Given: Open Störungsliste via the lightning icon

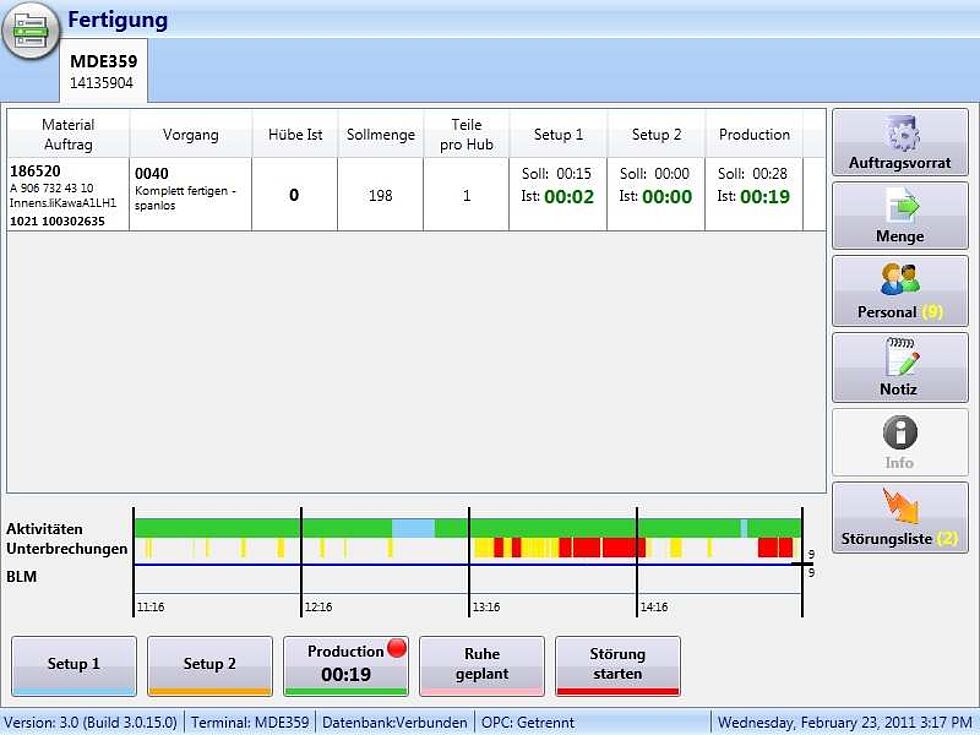Looking at the screenshot, I should point(899,507).
